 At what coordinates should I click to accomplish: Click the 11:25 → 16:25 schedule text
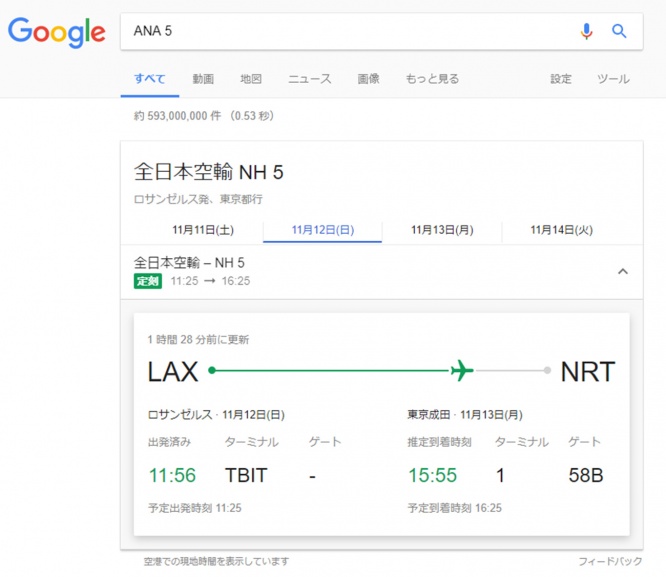(x=210, y=281)
